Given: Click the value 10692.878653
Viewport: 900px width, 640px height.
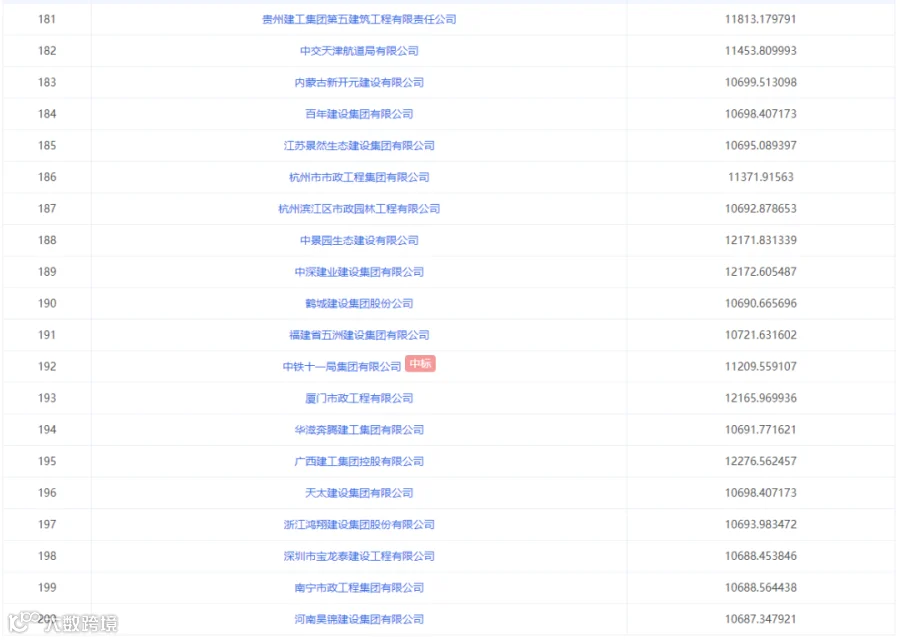Looking at the screenshot, I should pos(761,208).
